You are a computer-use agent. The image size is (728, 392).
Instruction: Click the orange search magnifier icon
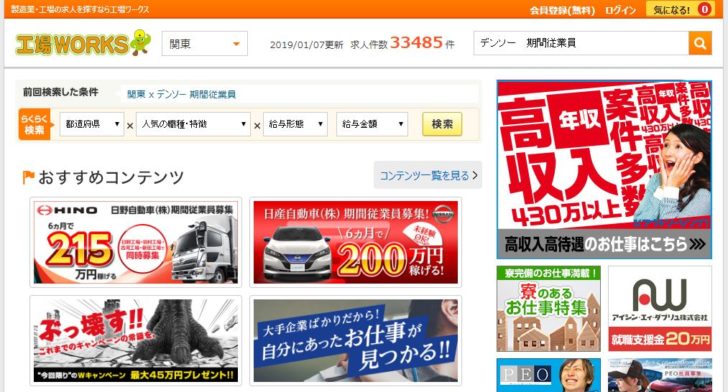pos(700,43)
